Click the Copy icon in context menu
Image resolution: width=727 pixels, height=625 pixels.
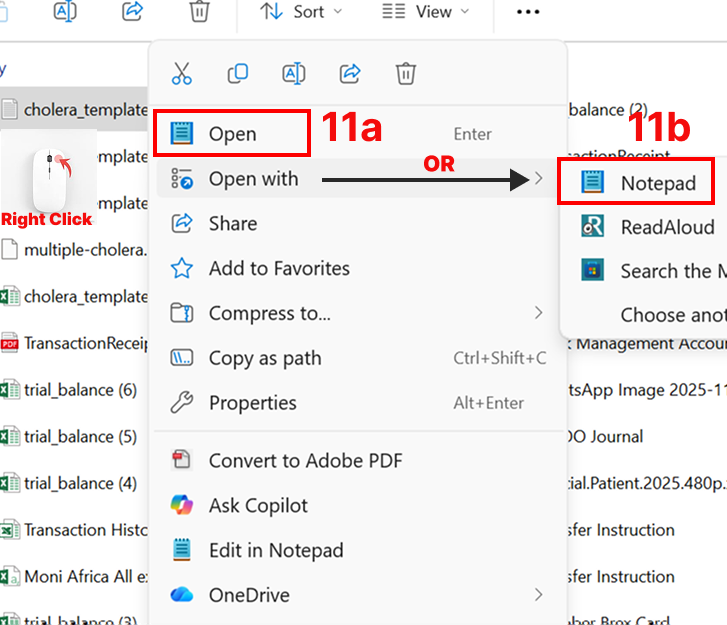pos(238,73)
